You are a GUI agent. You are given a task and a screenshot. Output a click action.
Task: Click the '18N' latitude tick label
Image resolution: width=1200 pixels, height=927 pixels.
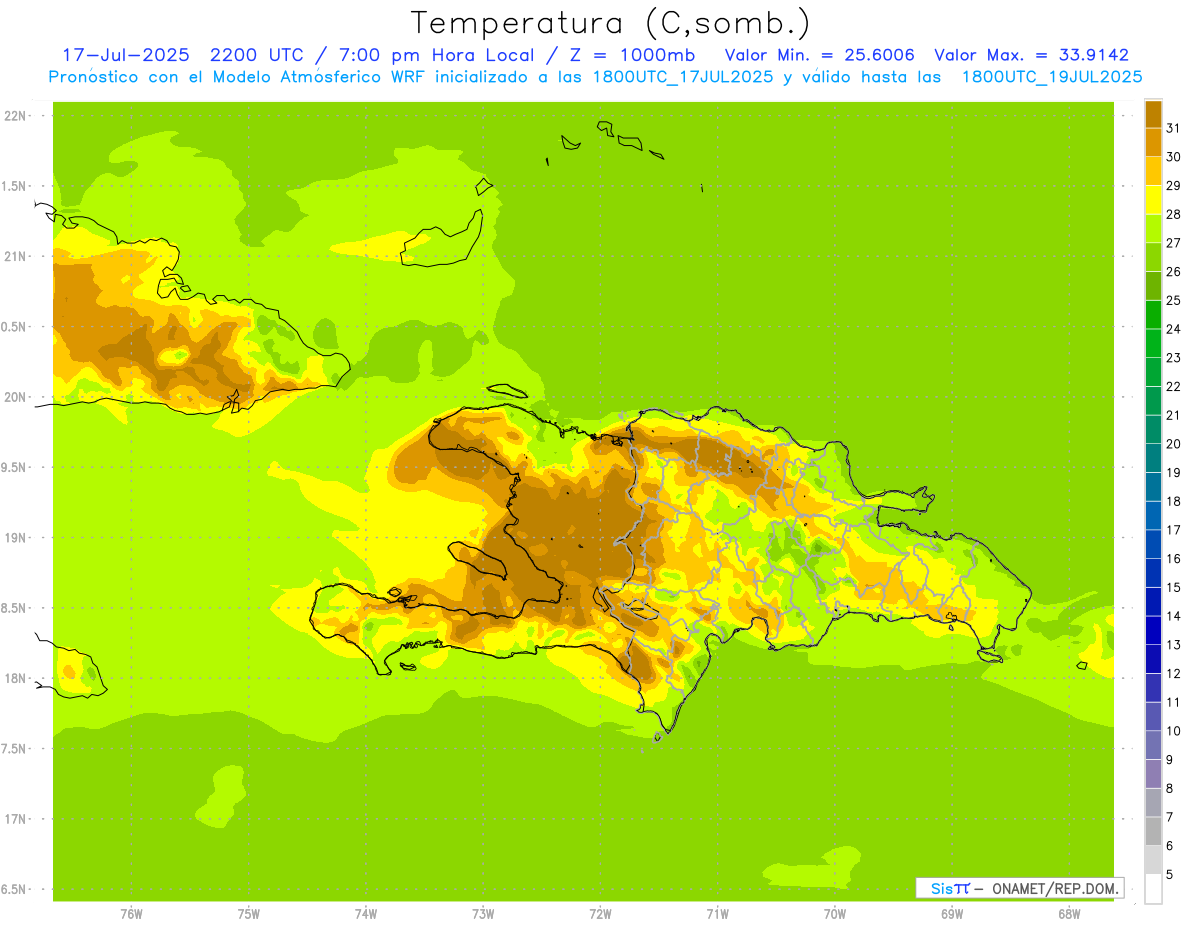click(x=15, y=678)
